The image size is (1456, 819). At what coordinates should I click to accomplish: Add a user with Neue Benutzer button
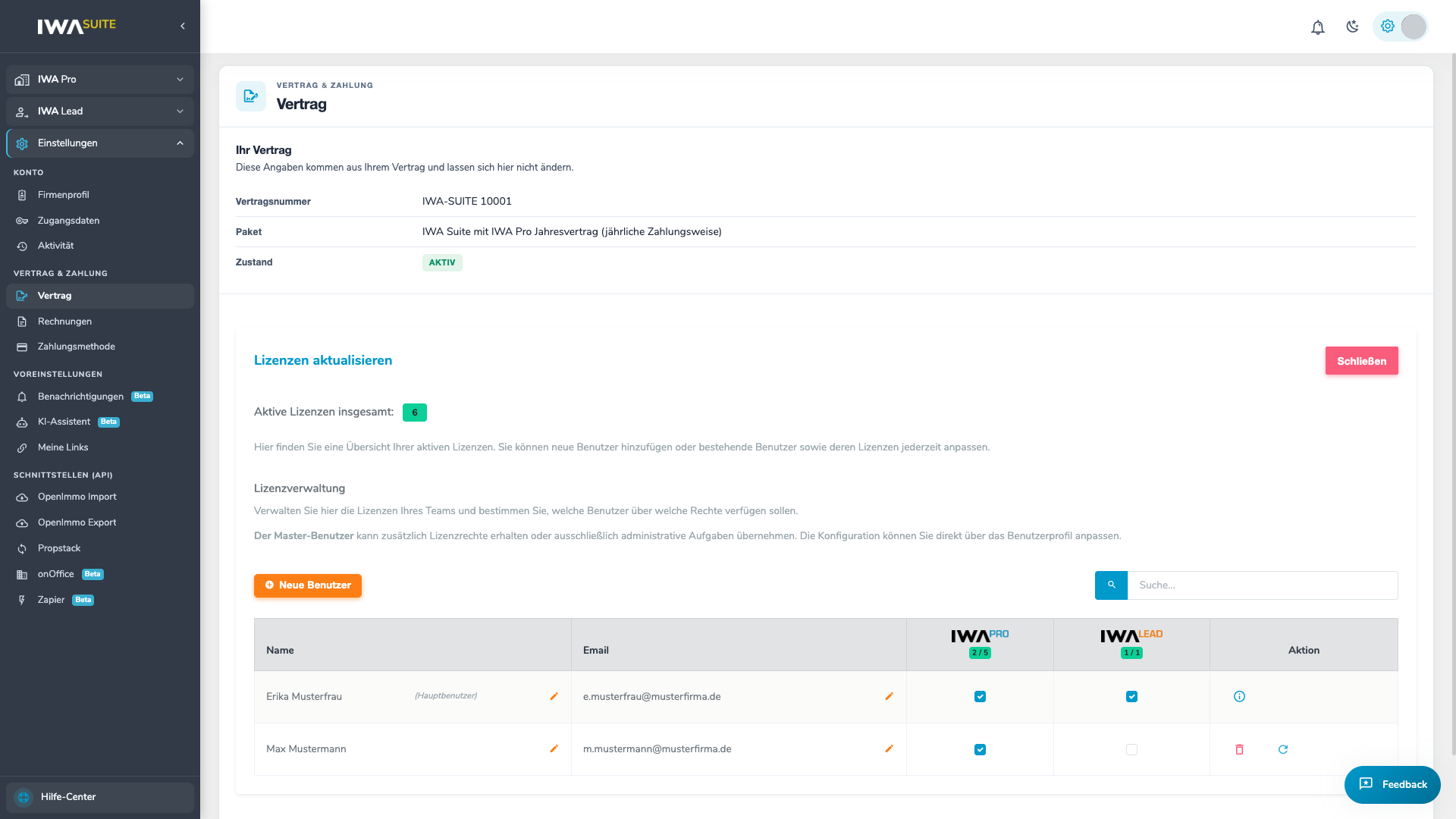[x=308, y=585]
